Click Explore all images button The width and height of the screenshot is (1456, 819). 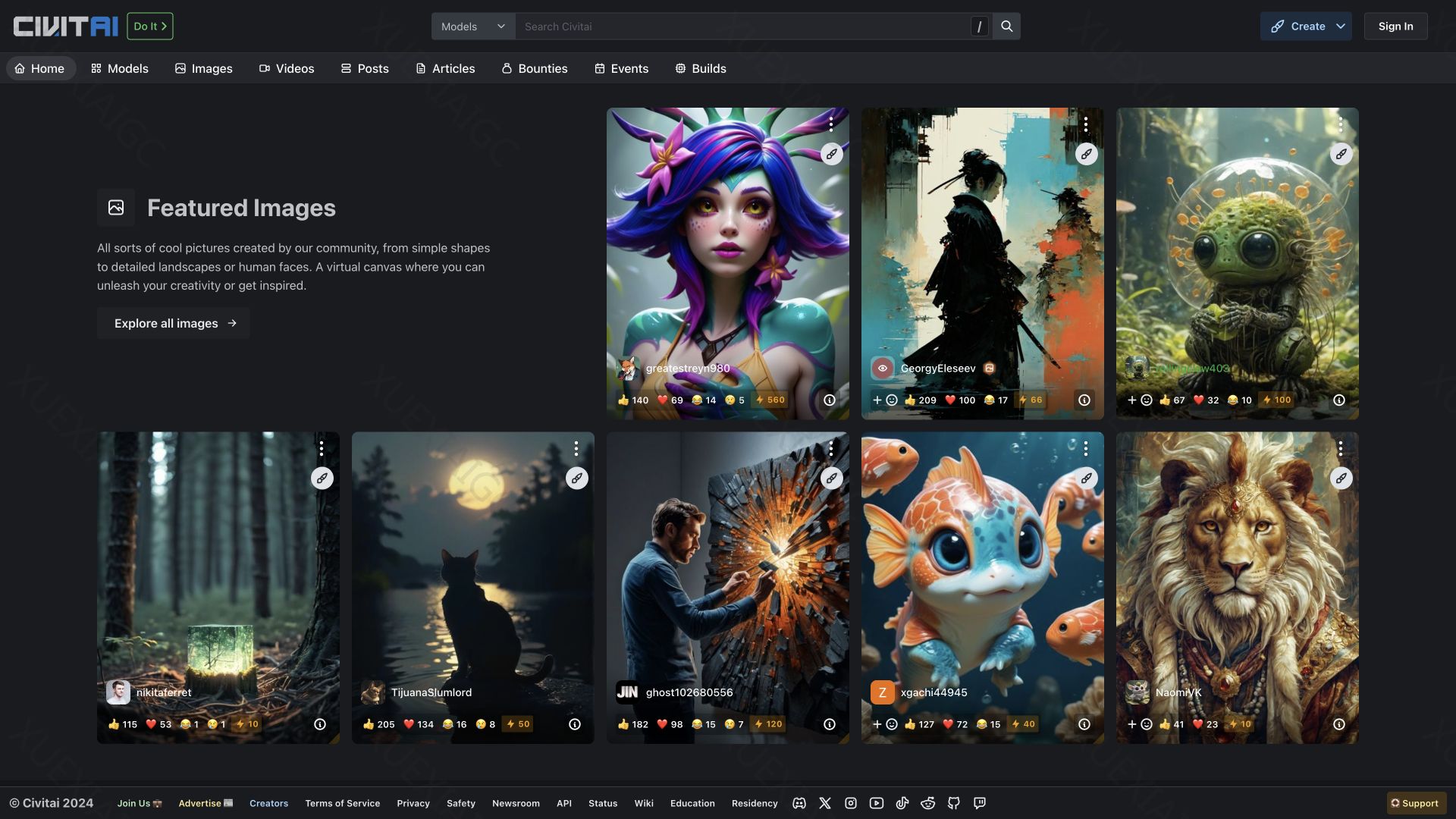(174, 323)
